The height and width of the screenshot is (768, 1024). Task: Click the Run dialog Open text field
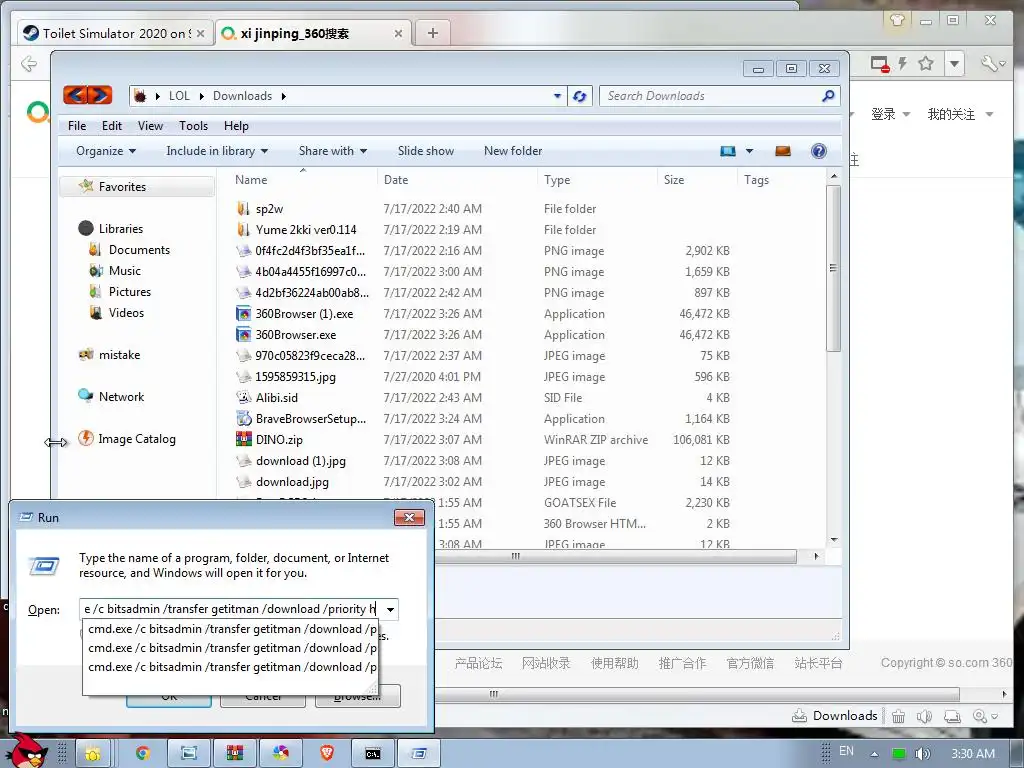pos(231,609)
